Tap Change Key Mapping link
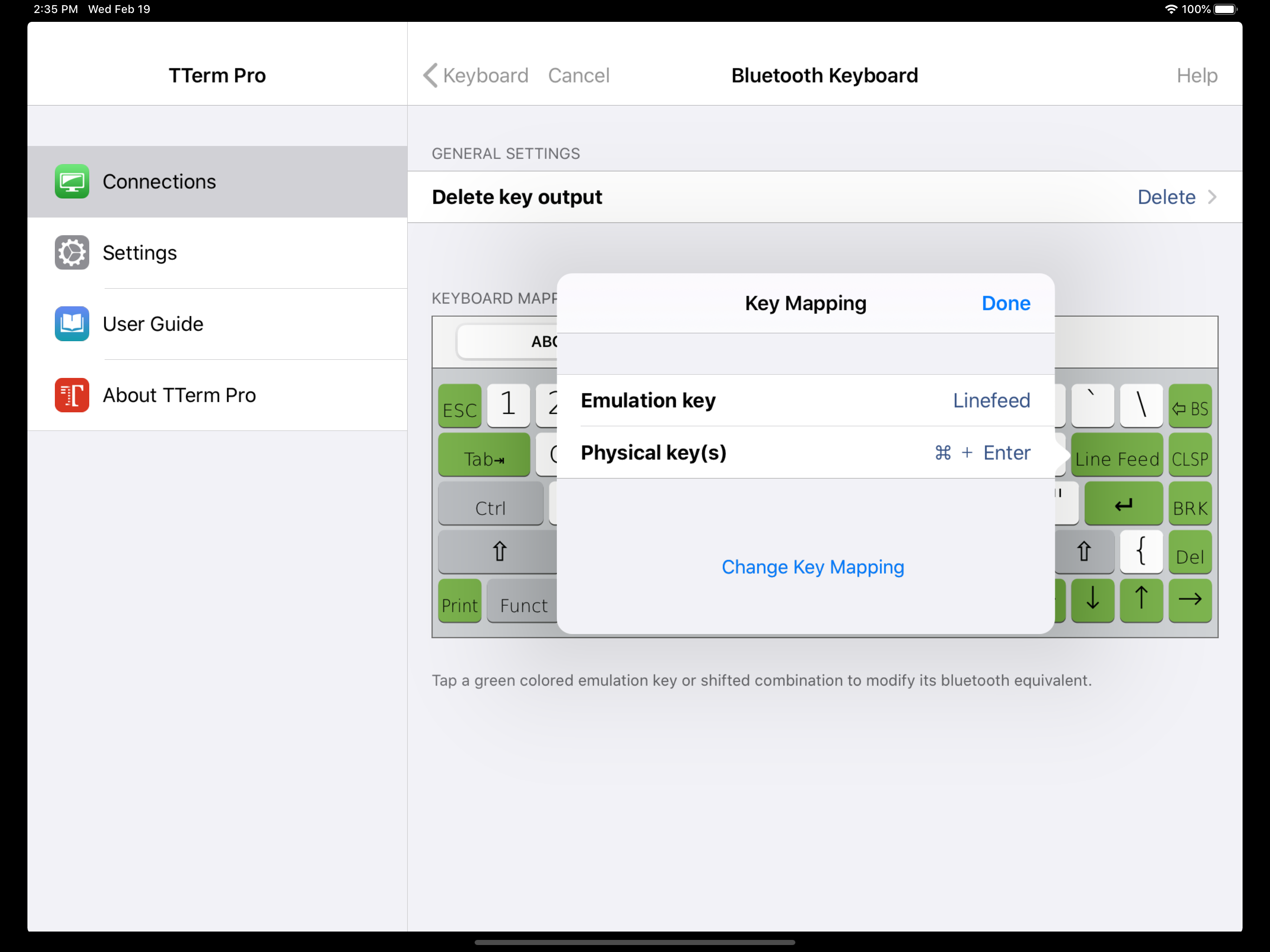The image size is (1270, 952). coord(813,567)
